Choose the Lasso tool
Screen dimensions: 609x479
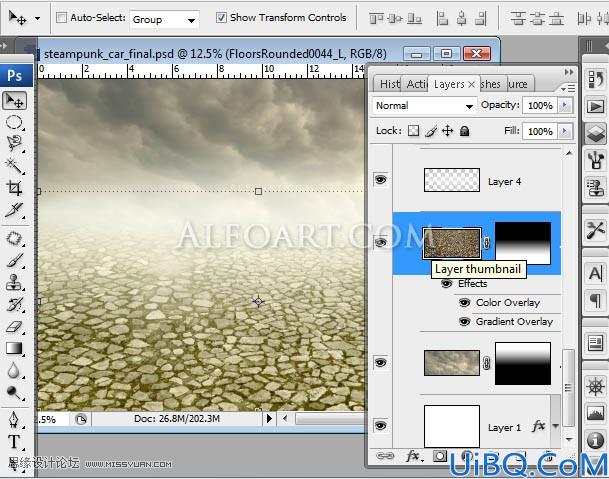[14, 143]
